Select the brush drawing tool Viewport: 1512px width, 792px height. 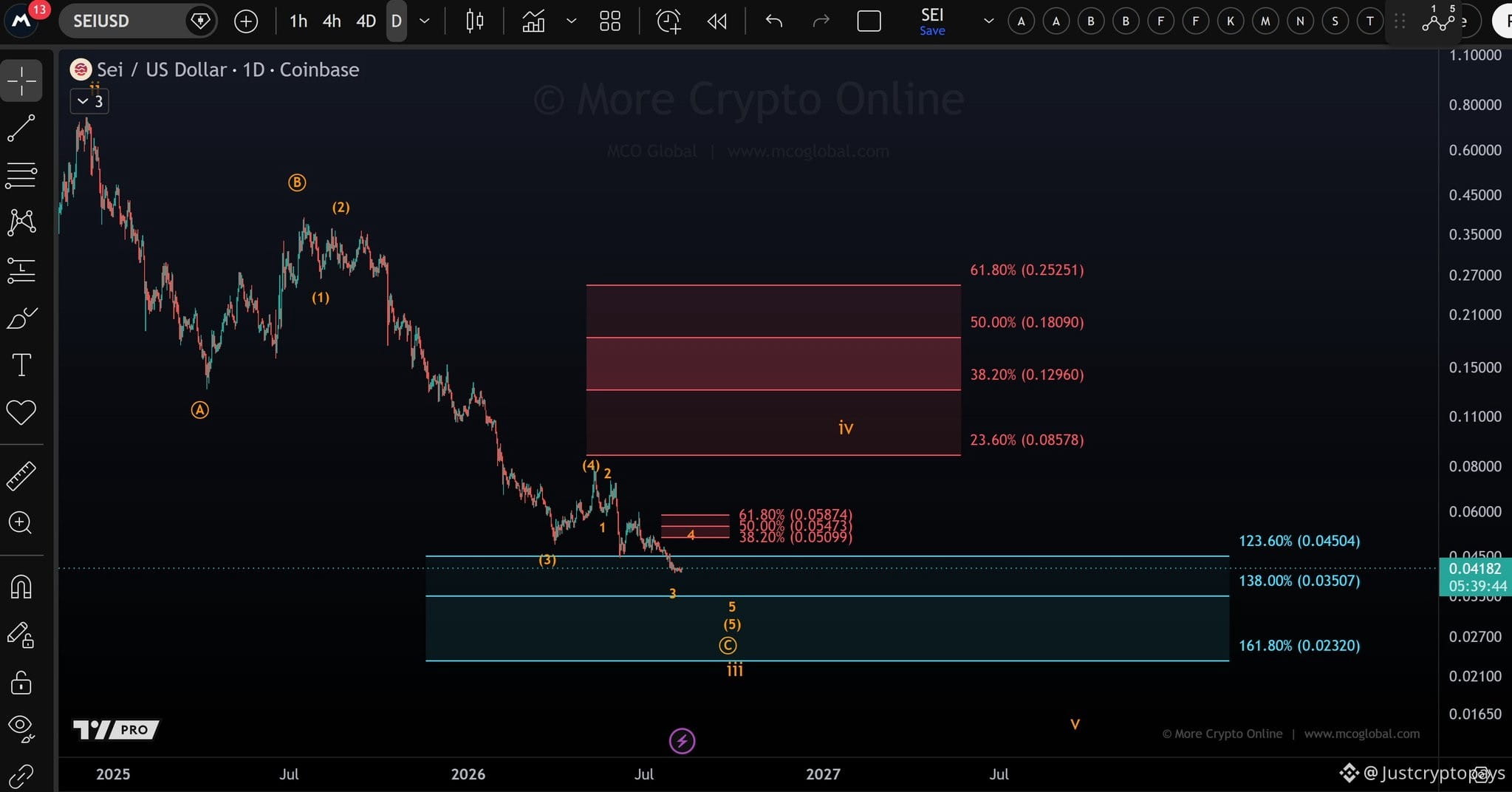pos(21,318)
